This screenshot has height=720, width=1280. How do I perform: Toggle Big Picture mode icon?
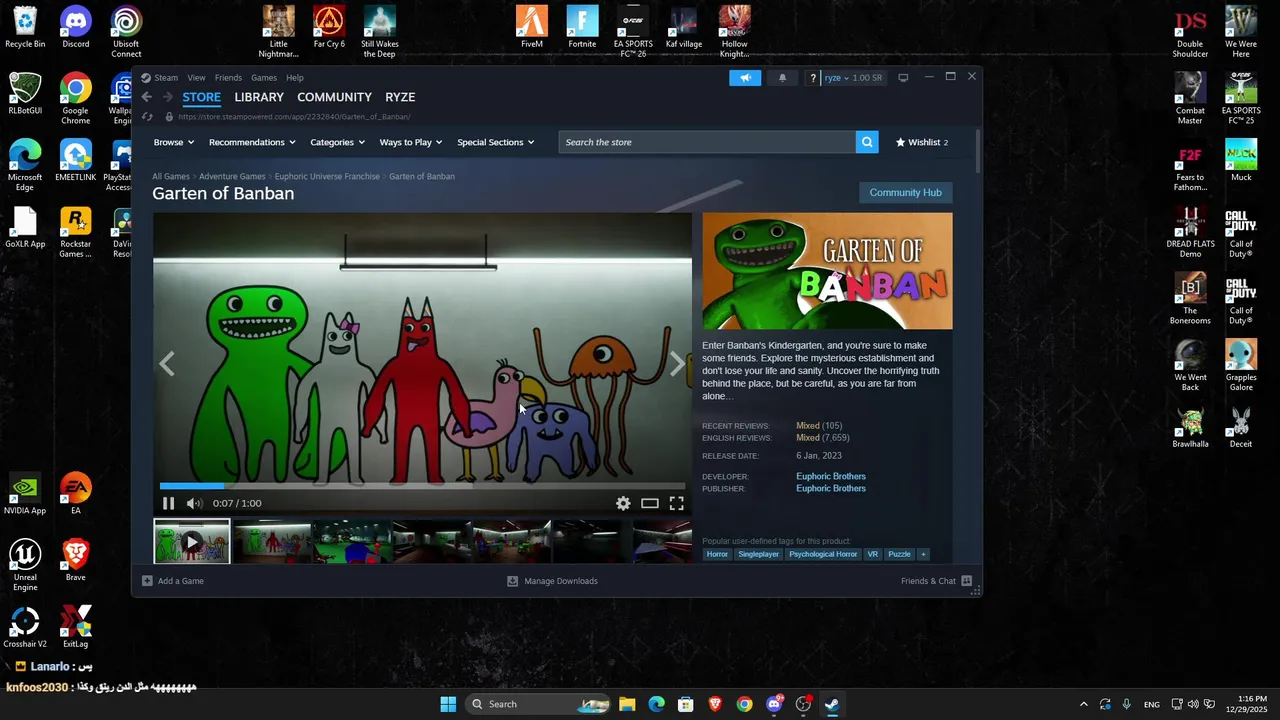903,78
